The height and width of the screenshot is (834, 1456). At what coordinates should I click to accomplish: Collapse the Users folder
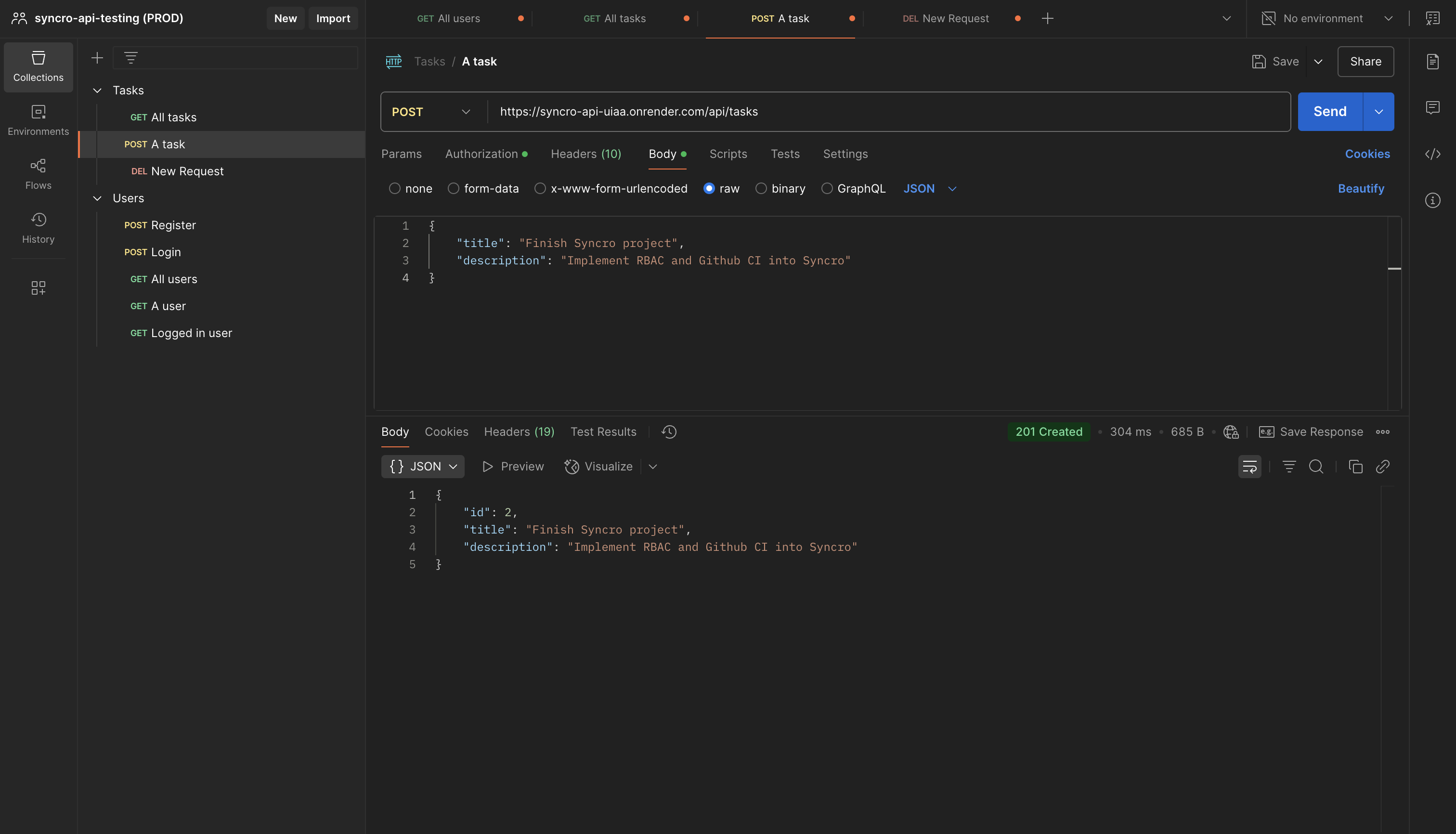pos(97,198)
